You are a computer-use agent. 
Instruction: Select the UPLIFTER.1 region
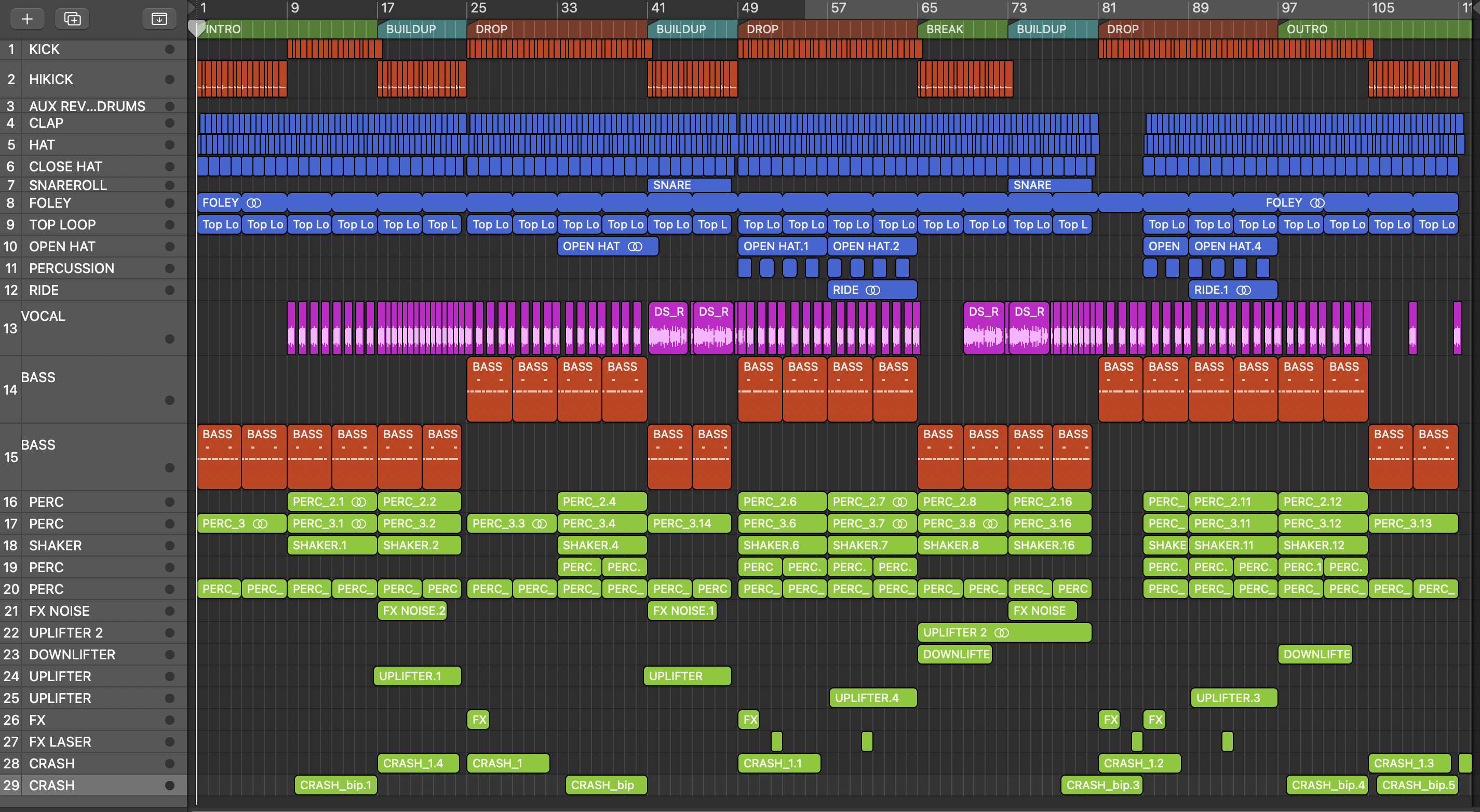coord(418,676)
